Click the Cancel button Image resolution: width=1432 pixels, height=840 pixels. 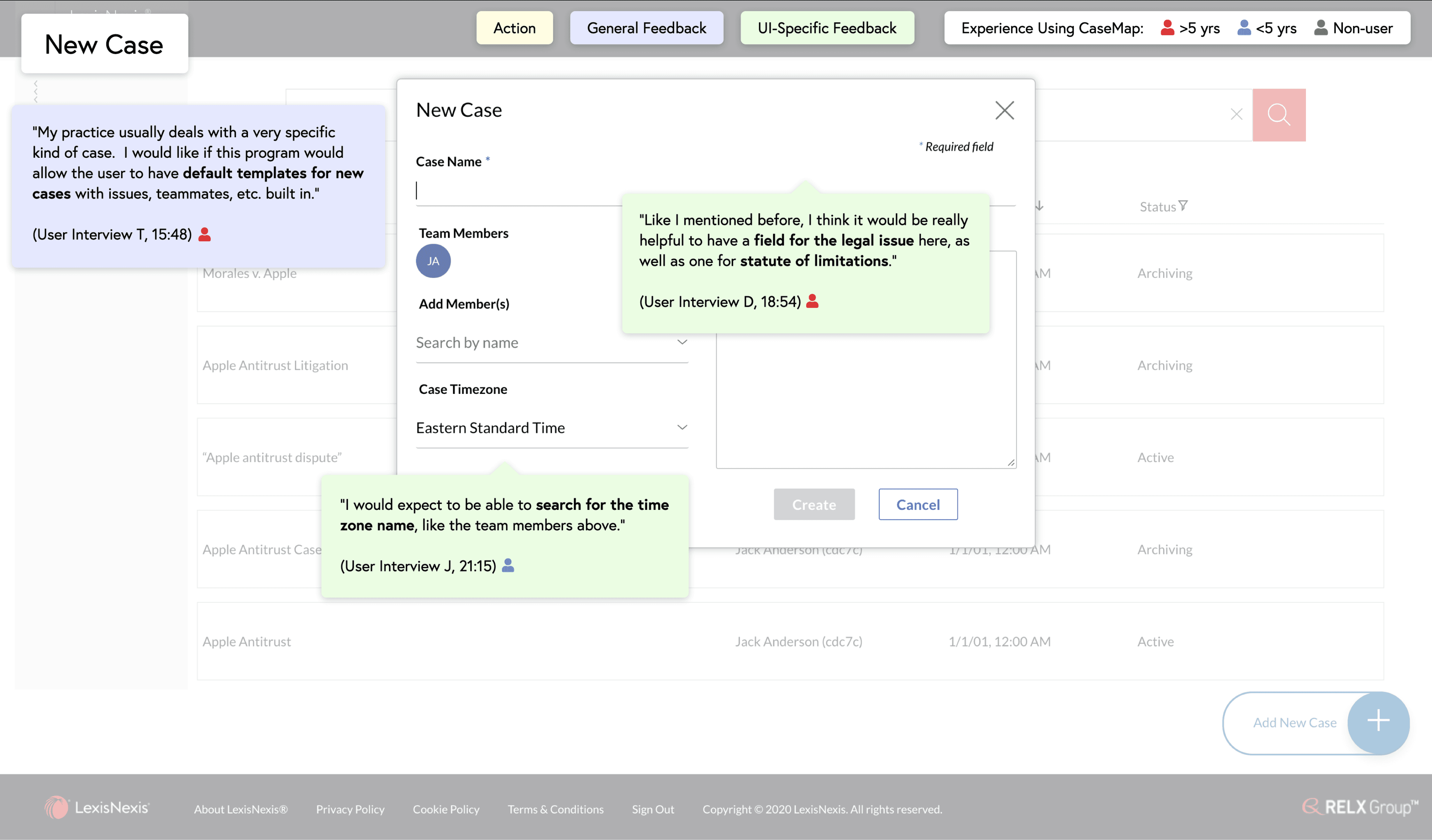point(918,504)
